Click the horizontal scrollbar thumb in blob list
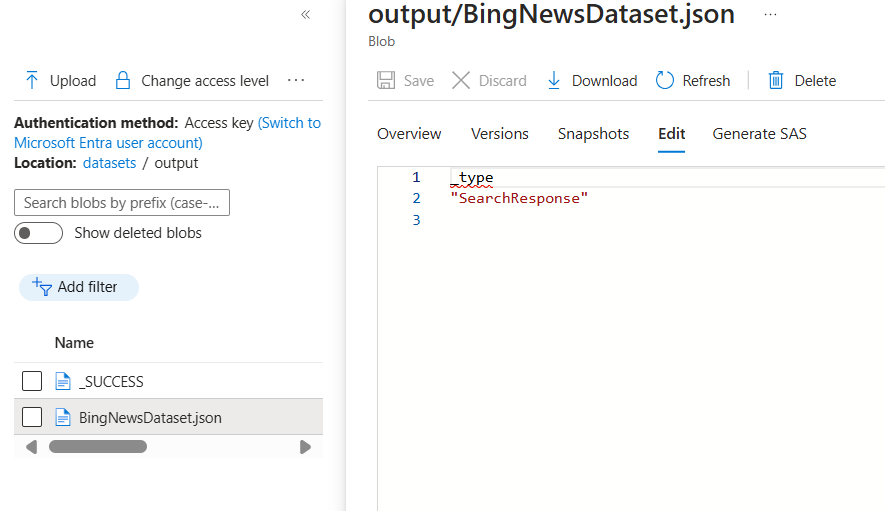The width and height of the screenshot is (885, 511). [98, 447]
